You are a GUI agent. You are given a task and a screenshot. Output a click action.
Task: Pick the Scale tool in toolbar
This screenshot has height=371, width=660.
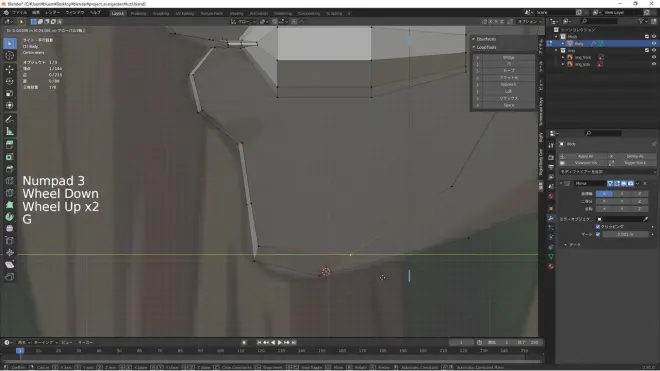click(10, 93)
